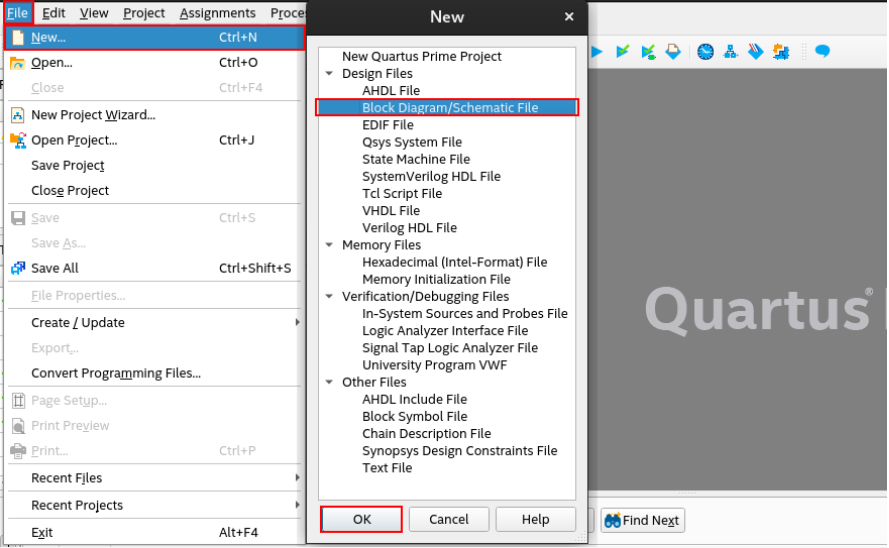889x548 pixels.
Task: Select AHDL File in the list
Action: (x=391, y=91)
